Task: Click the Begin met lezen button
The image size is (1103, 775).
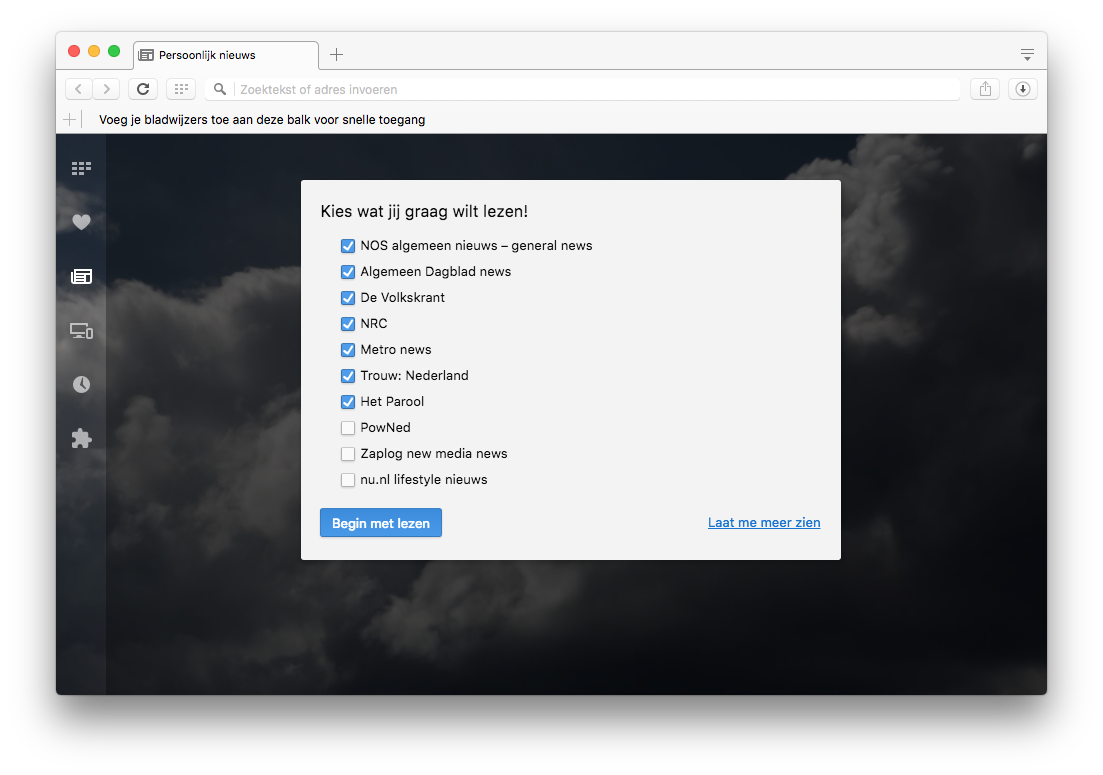Action: point(381,523)
